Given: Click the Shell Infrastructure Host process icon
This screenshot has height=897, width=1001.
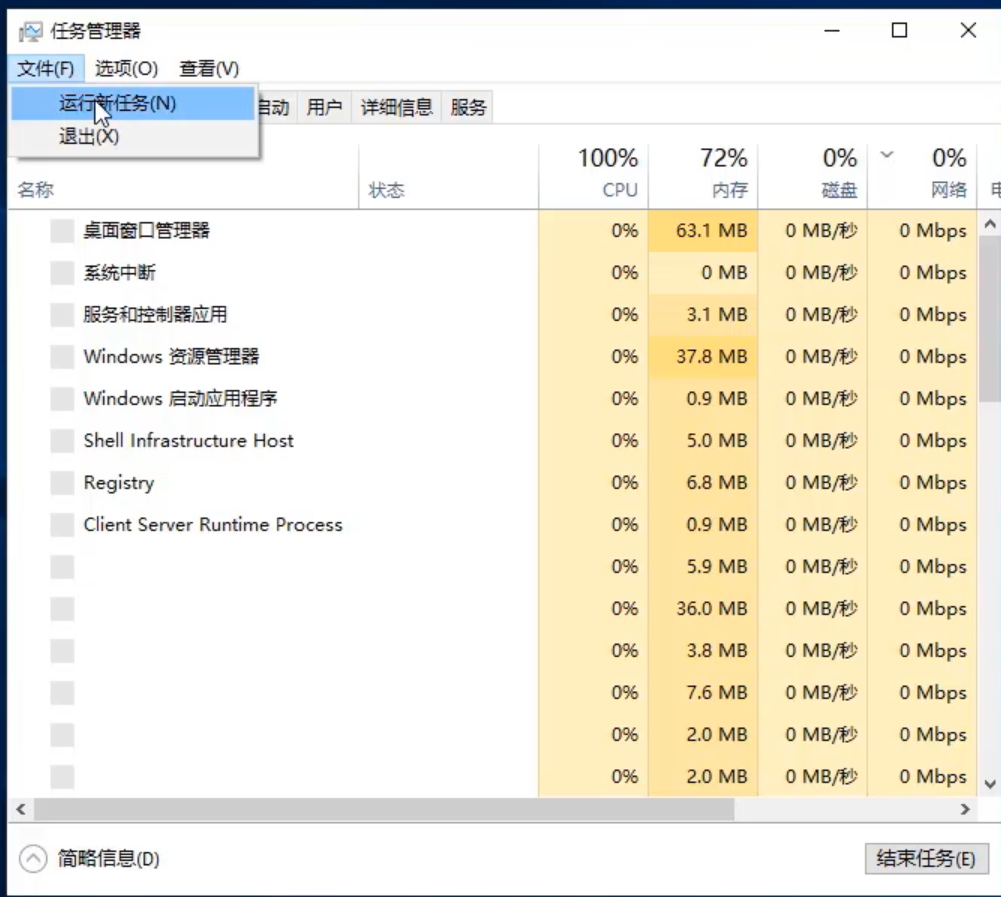Looking at the screenshot, I should (60, 440).
